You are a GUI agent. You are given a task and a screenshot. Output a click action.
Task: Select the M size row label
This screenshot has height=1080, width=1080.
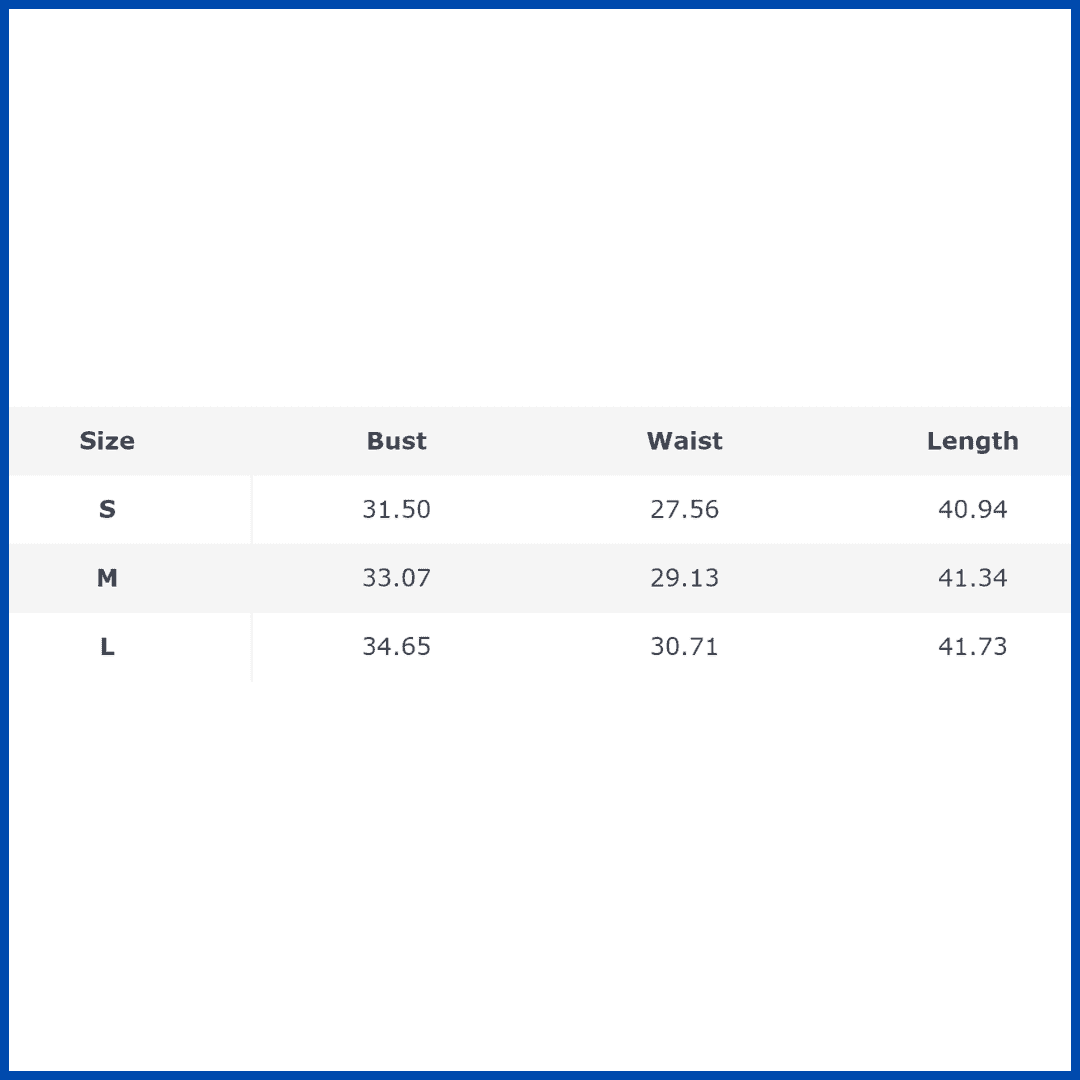107,578
